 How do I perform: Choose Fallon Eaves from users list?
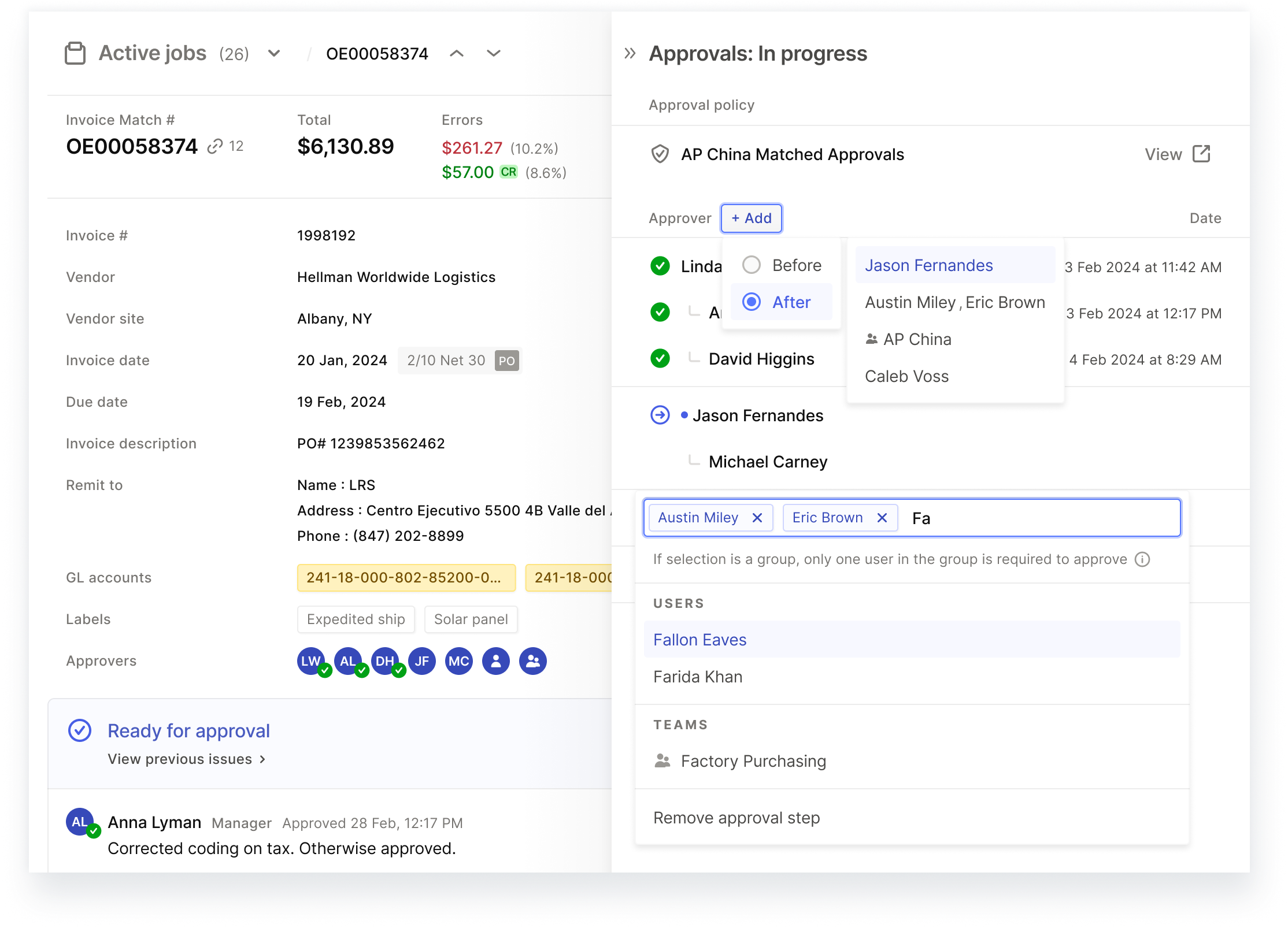(700, 640)
